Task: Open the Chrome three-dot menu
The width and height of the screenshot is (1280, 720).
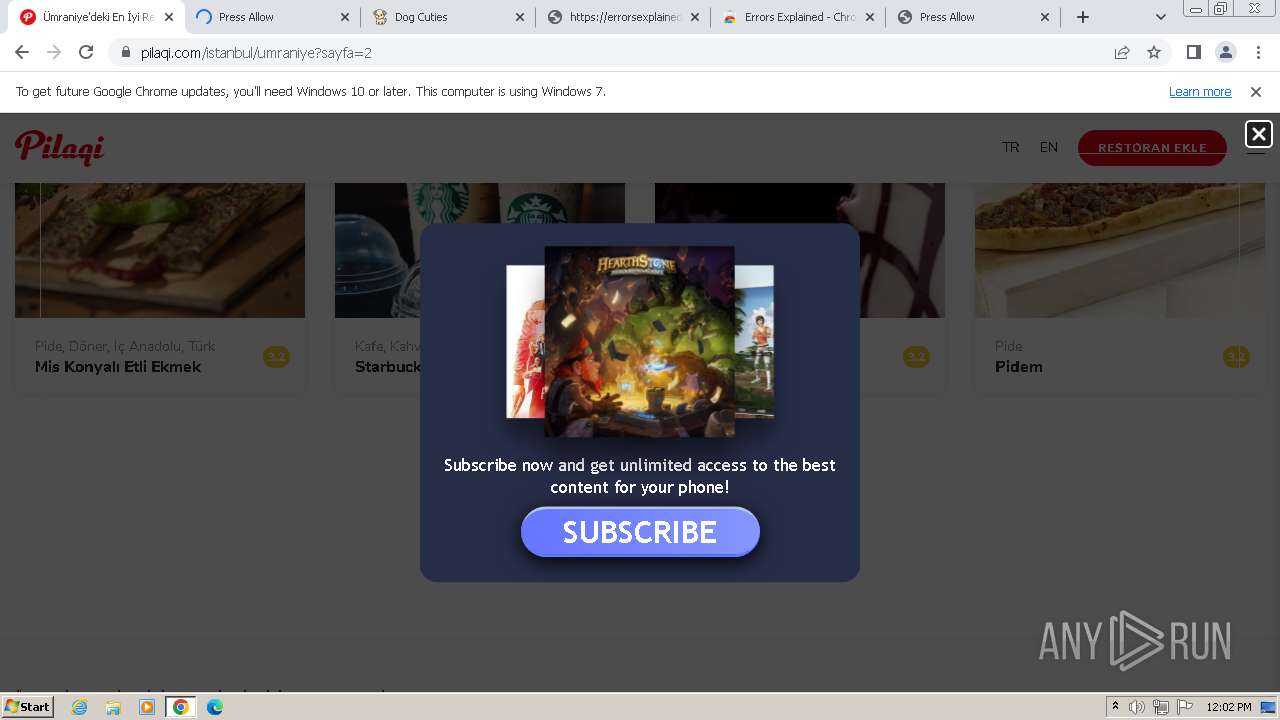Action: [x=1258, y=52]
